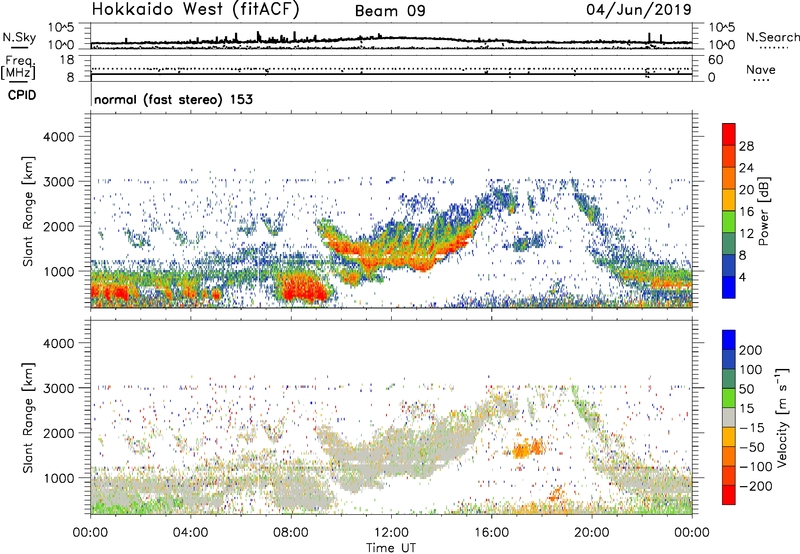Screen dimensions: 800x554
Task: Click the 'Beam 09' label
Action: (x=390, y=11)
